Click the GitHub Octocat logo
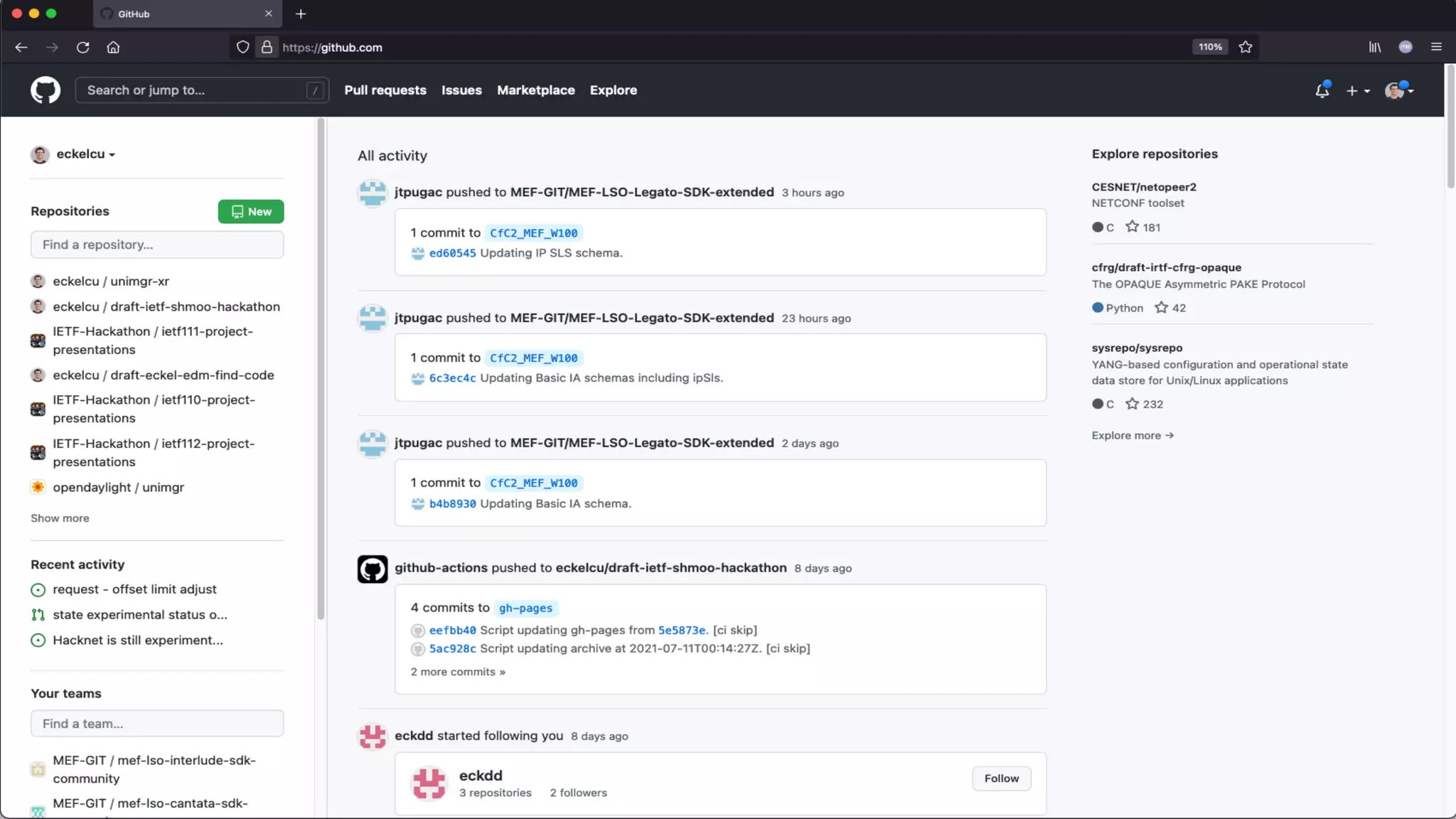Viewport: 1456px width, 819px height. coord(45,90)
